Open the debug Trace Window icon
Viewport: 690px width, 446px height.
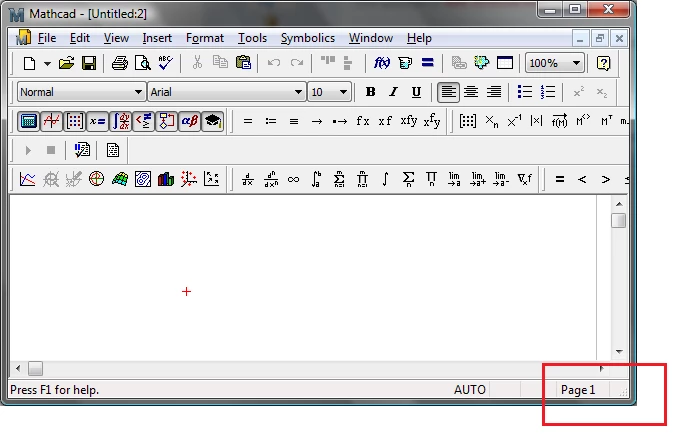click(113, 150)
